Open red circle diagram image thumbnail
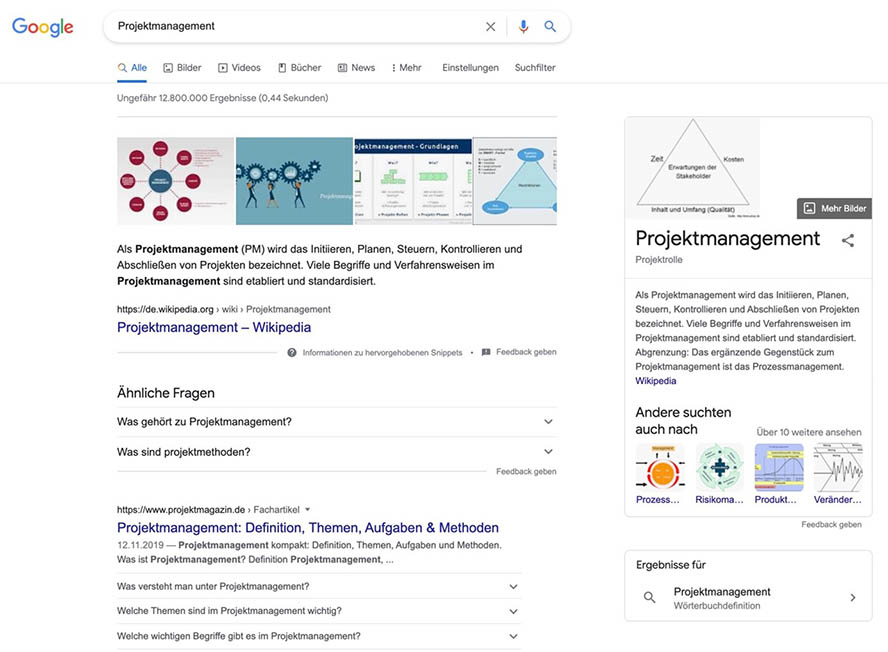 176,181
